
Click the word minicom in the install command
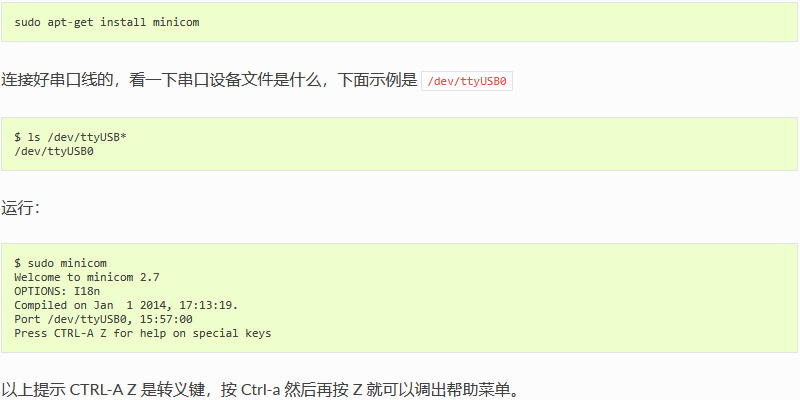pyautogui.click(x=176, y=22)
